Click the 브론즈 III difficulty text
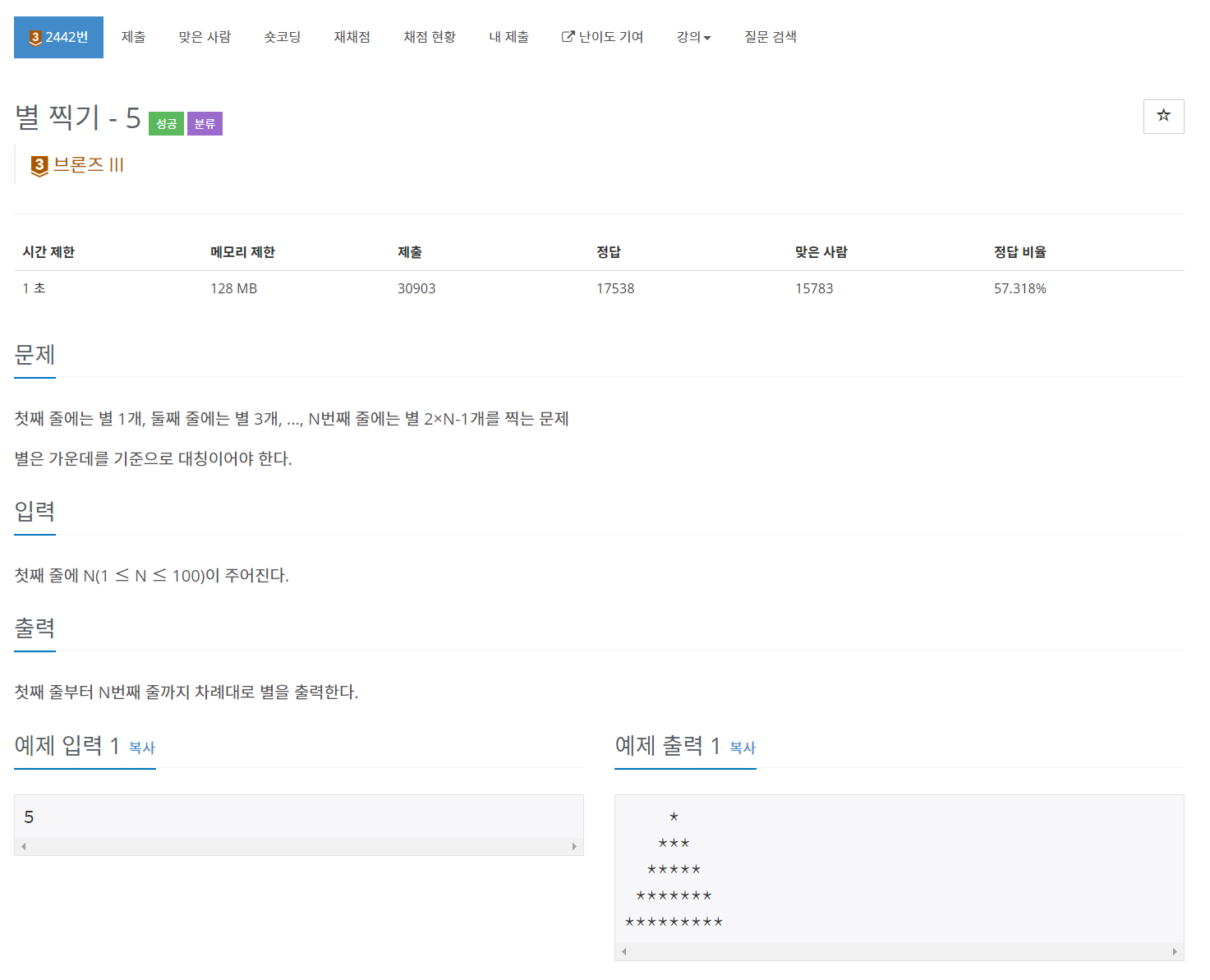The height and width of the screenshot is (980, 1210). tap(88, 164)
